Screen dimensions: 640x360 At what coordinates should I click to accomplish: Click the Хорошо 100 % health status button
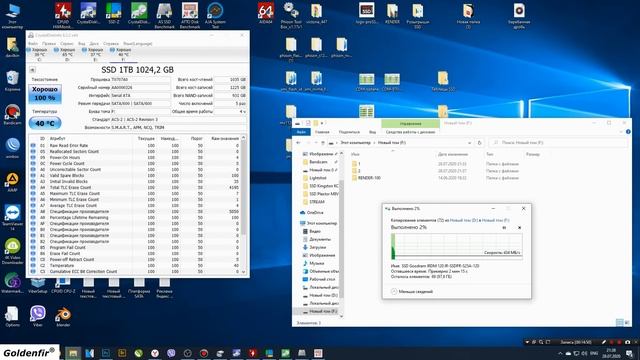tap(45, 93)
